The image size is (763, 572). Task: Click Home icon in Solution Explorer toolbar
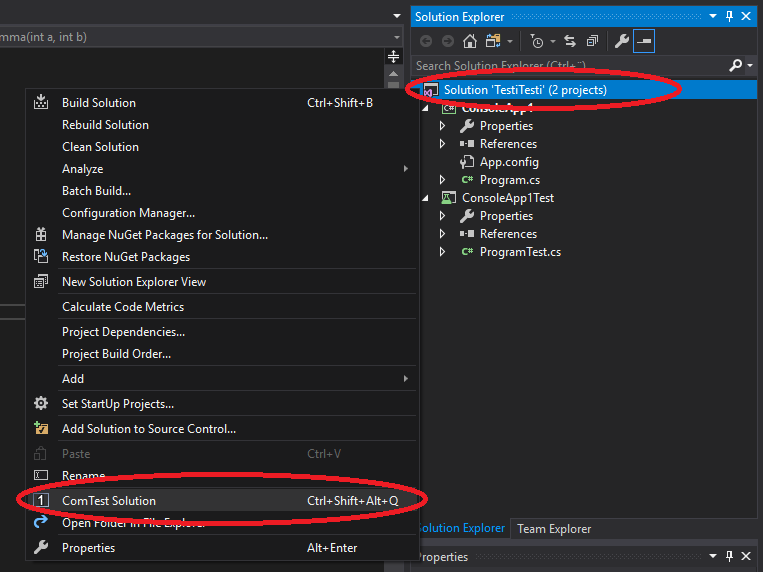tap(470, 41)
